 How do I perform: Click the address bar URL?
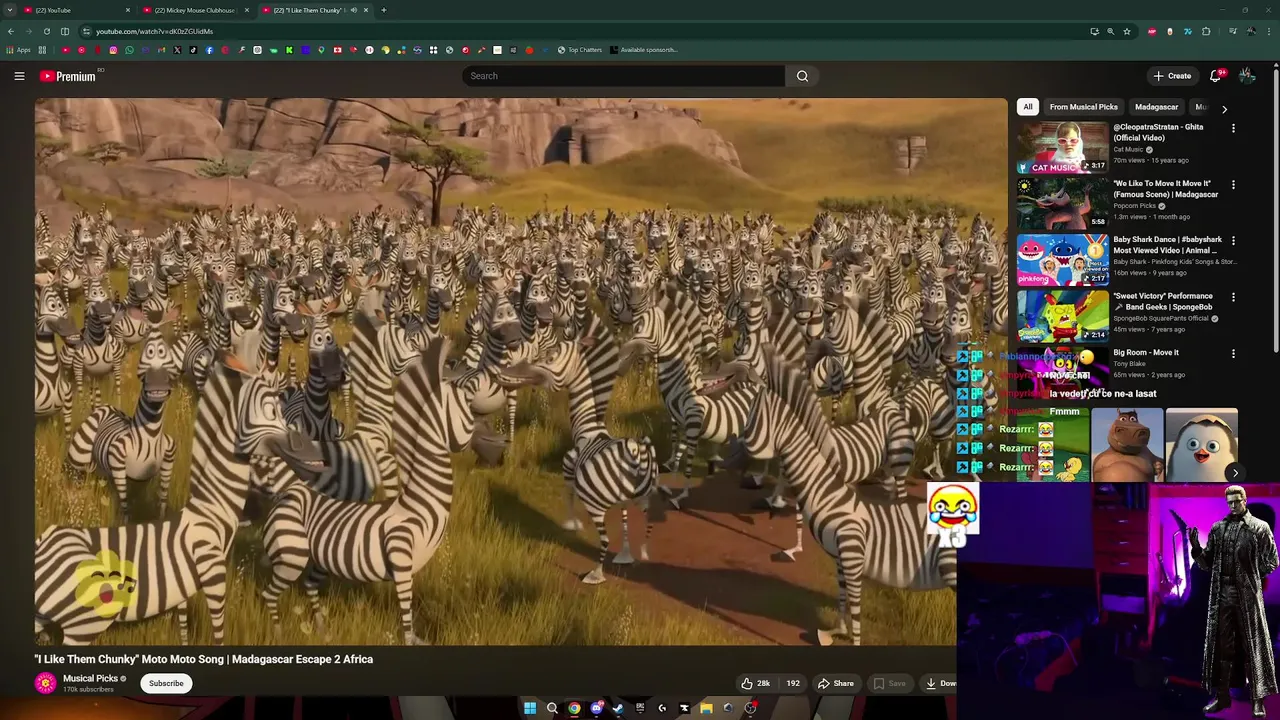click(154, 31)
